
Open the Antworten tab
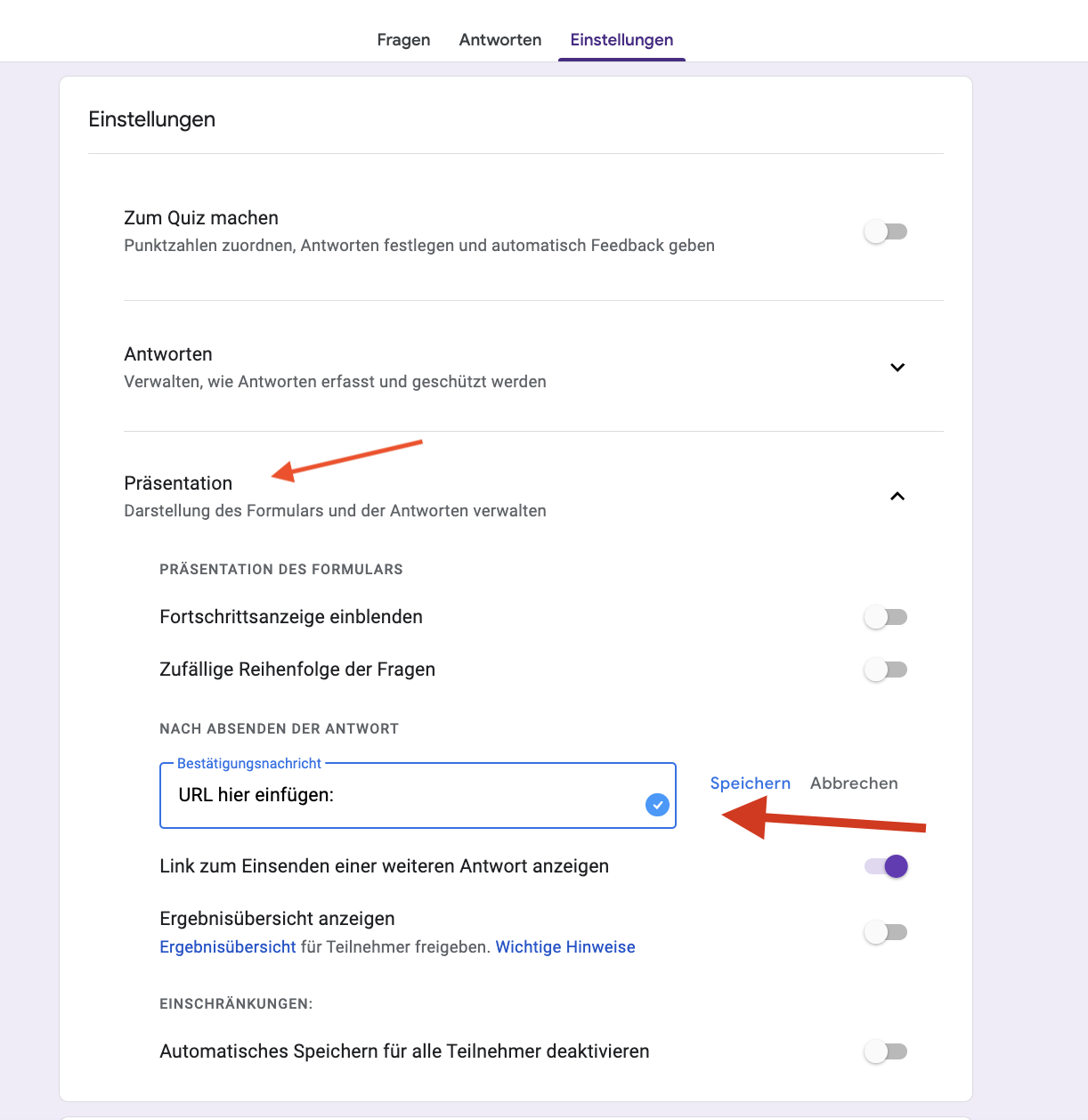(x=500, y=40)
